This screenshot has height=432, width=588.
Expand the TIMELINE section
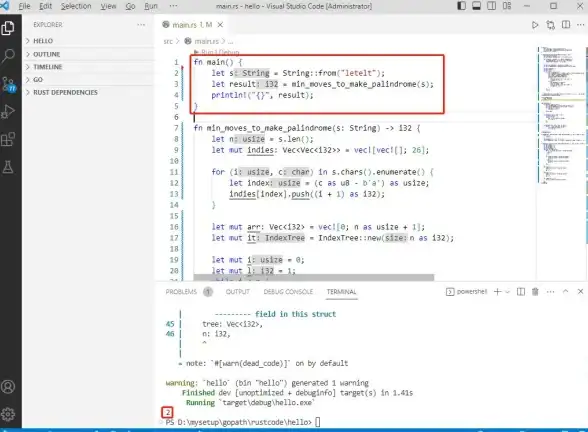coord(88,67)
